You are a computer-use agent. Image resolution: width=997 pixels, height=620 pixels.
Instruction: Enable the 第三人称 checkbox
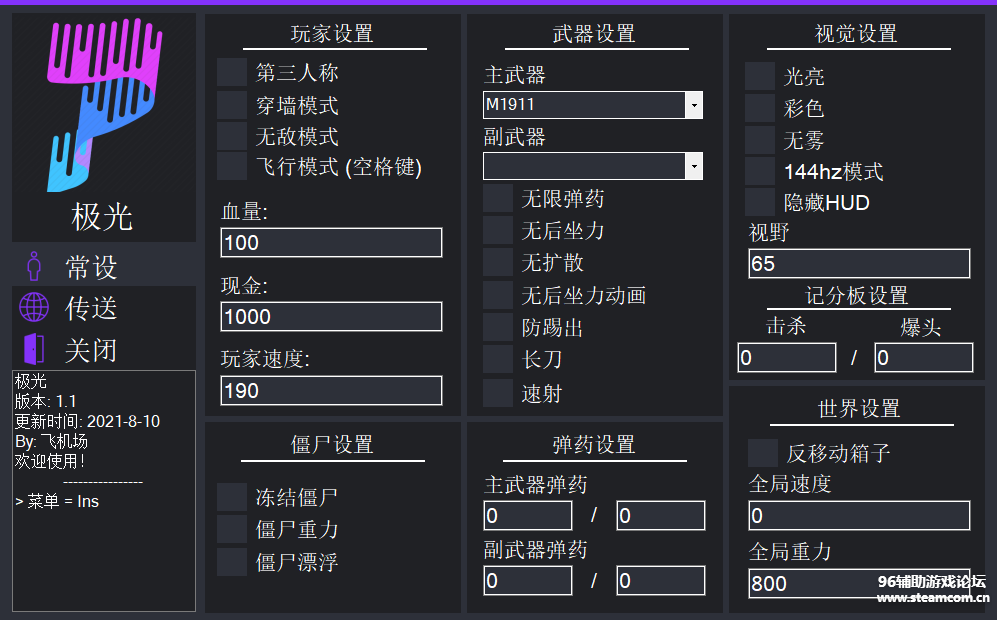[x=232, y=73]
